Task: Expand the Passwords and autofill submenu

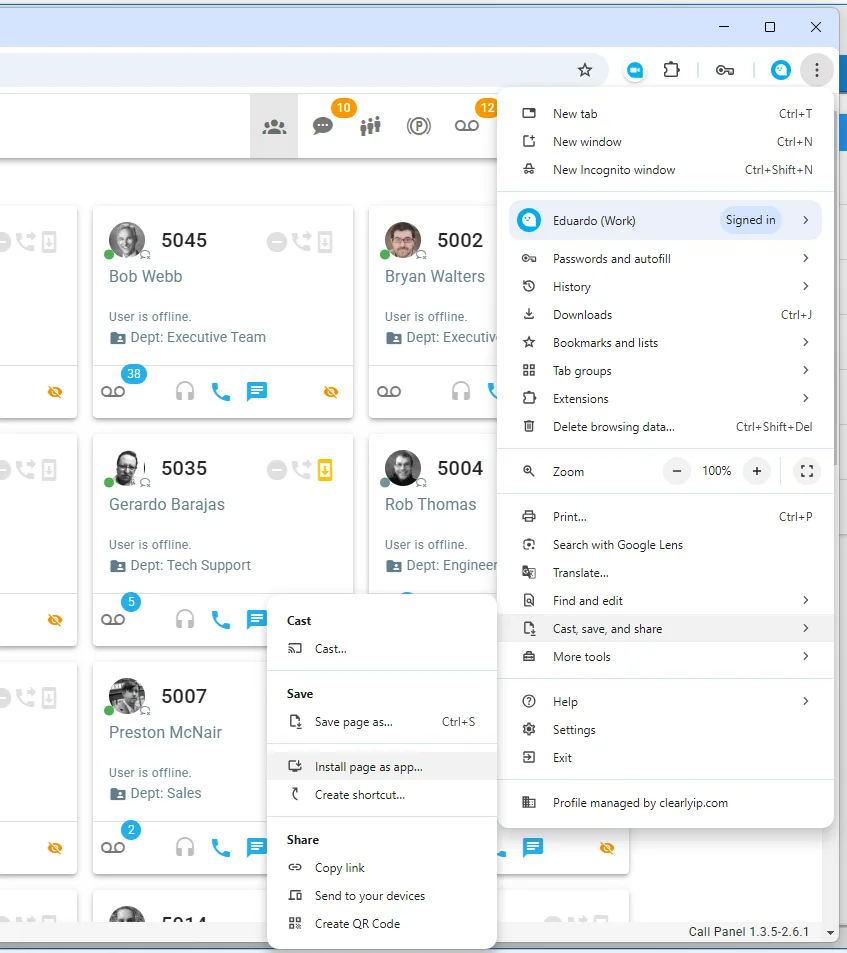Action: pos(665,258)
